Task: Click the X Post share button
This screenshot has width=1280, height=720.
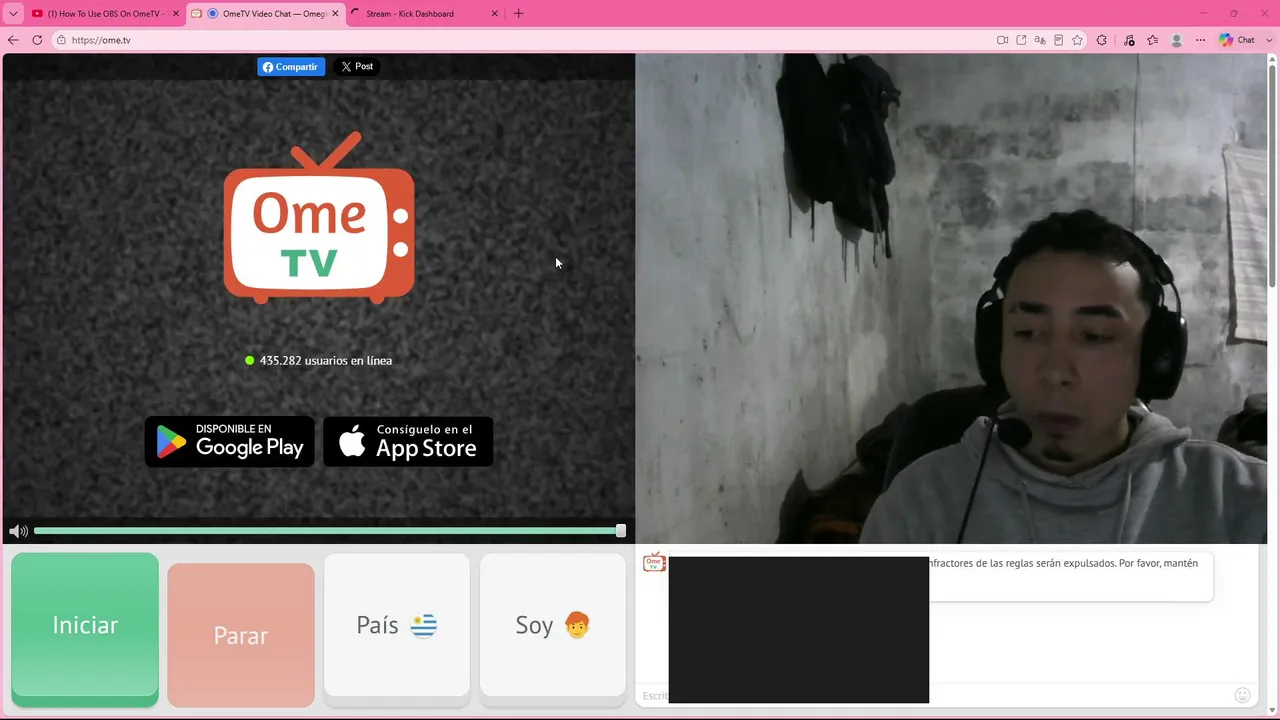Action: (356, 67)
